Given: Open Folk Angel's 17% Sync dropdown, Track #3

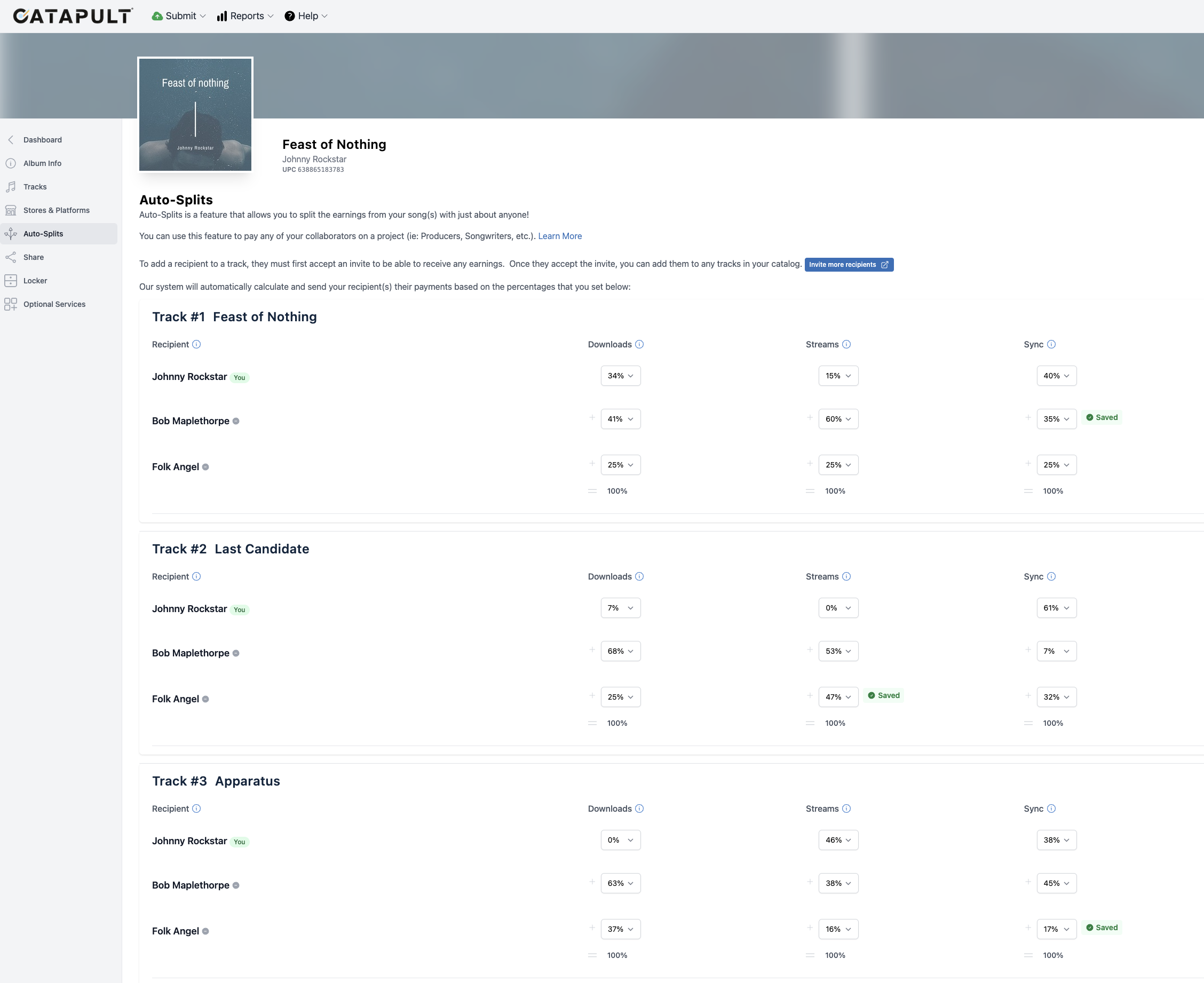Looking at the screenshot, I should click(x=1057, y=929).
